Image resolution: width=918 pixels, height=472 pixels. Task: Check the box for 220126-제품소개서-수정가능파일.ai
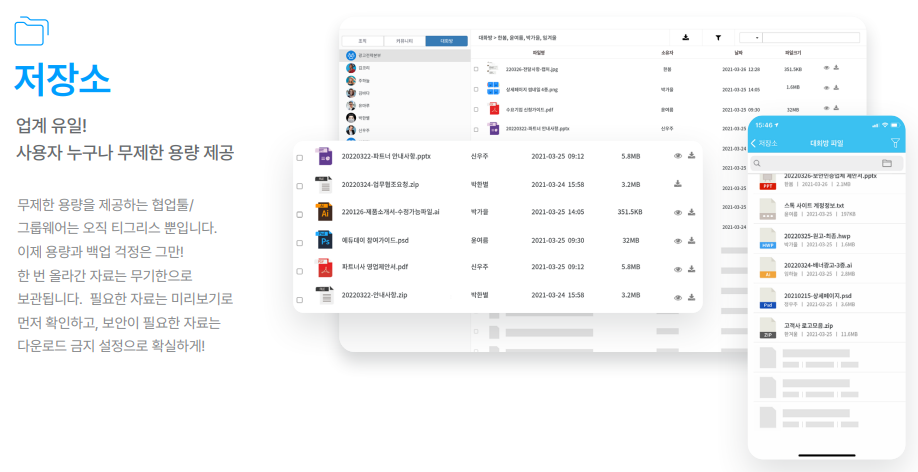(300, 214)
